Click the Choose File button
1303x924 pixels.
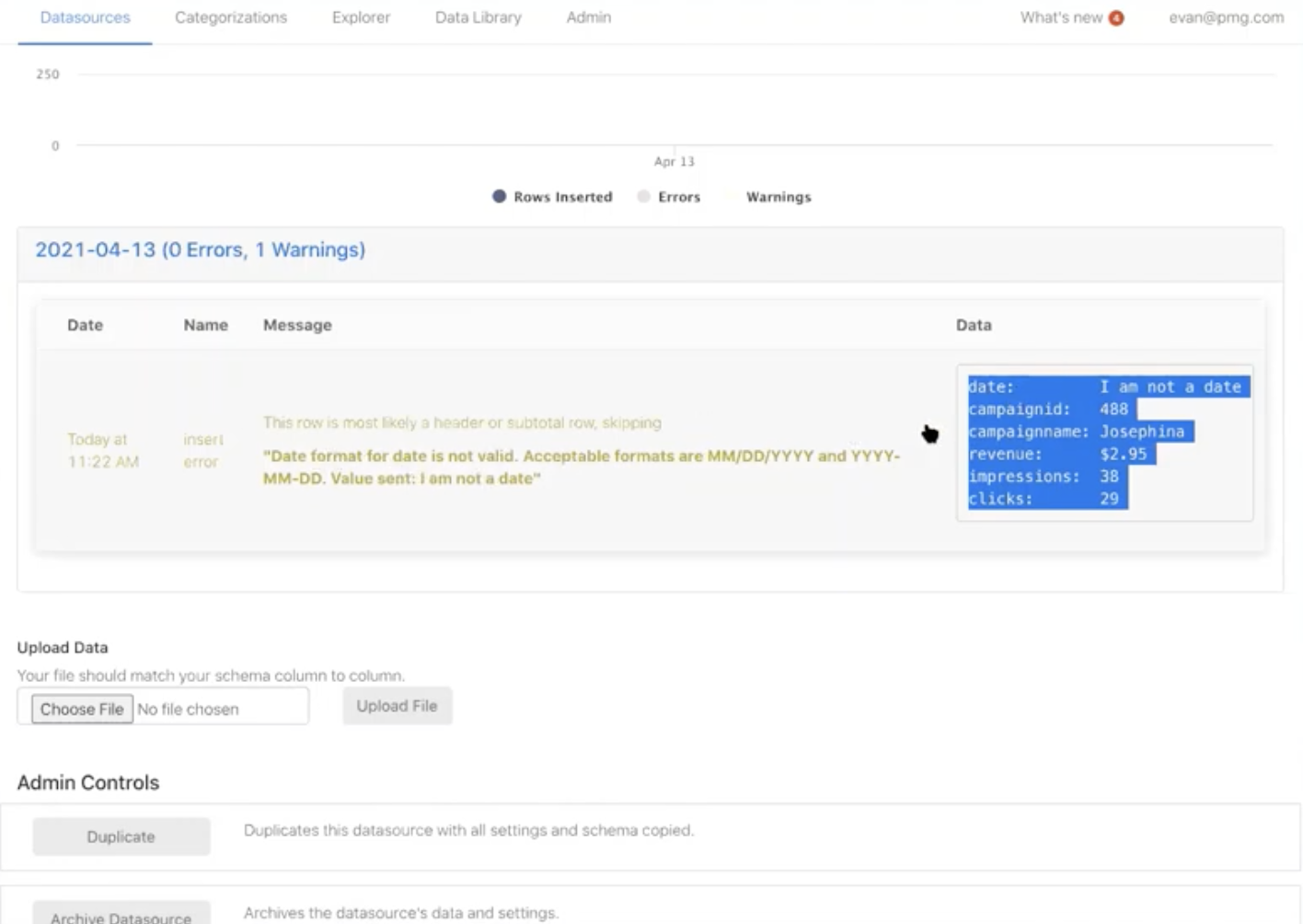click(82, 709)
